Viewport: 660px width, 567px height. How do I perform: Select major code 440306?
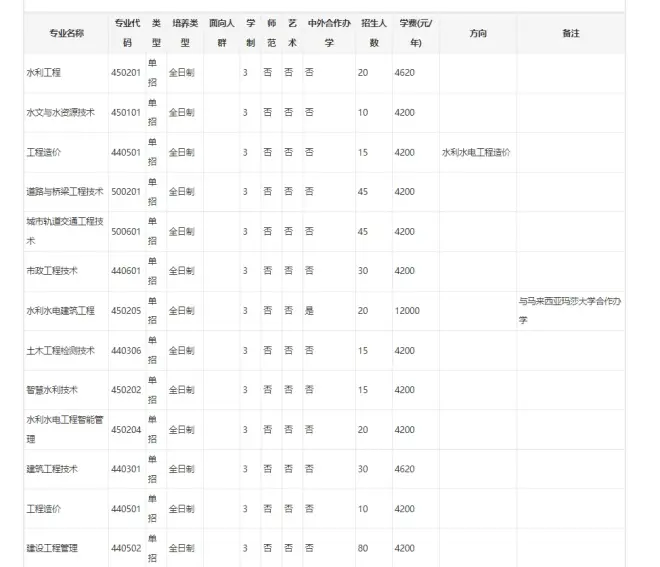126,351
